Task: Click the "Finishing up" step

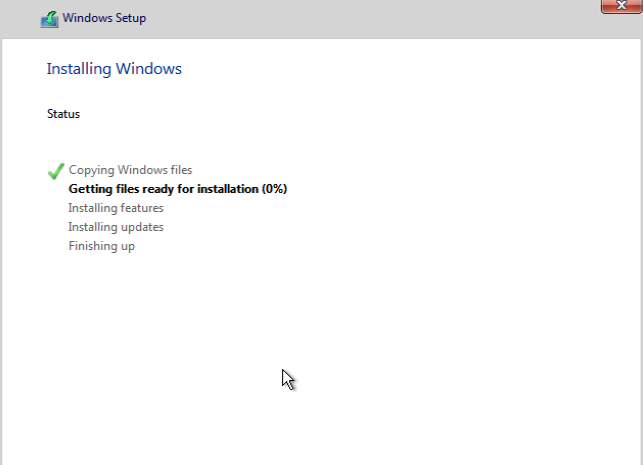Action: tap(101, 246)
